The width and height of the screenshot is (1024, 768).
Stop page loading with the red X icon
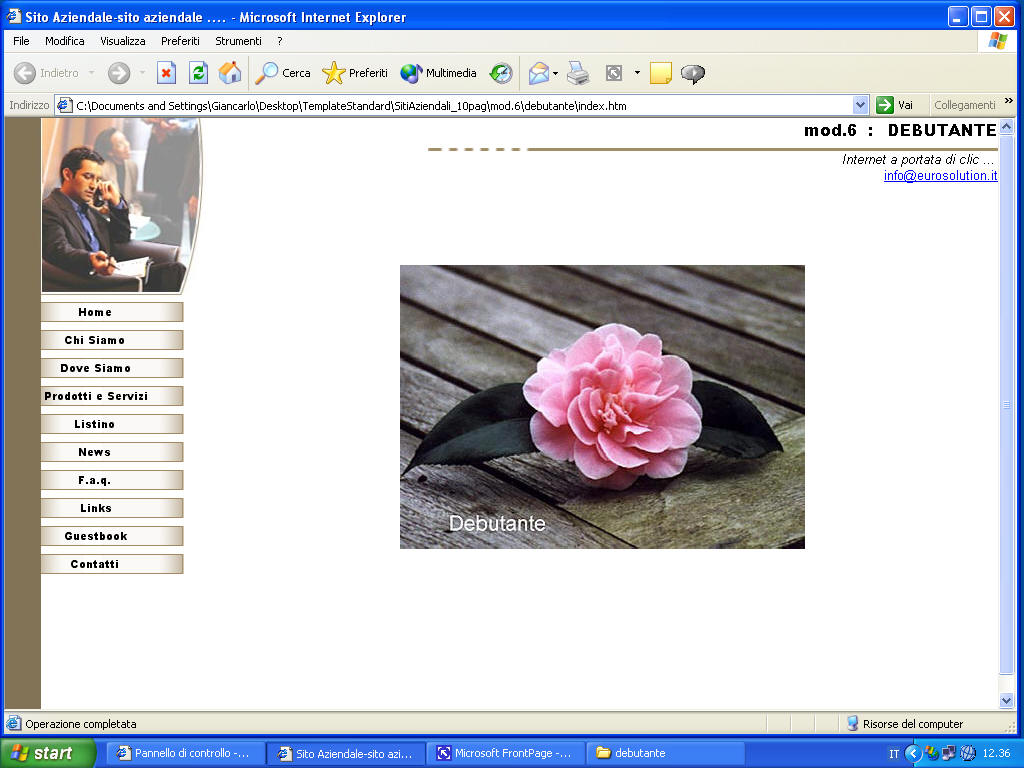167,73
